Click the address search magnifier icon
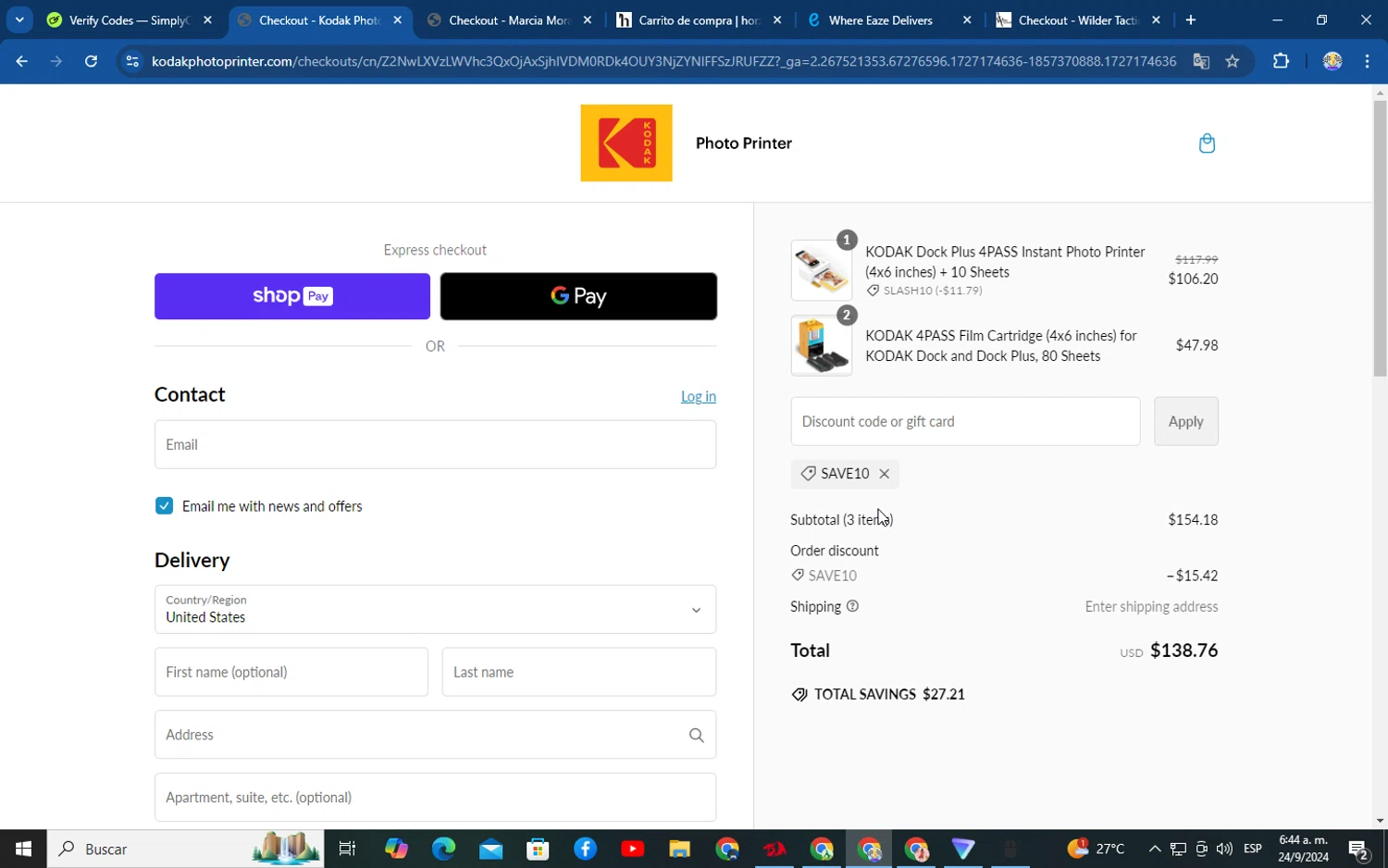The width and height of the screenshot is (1388, 868). pos(696,735)
